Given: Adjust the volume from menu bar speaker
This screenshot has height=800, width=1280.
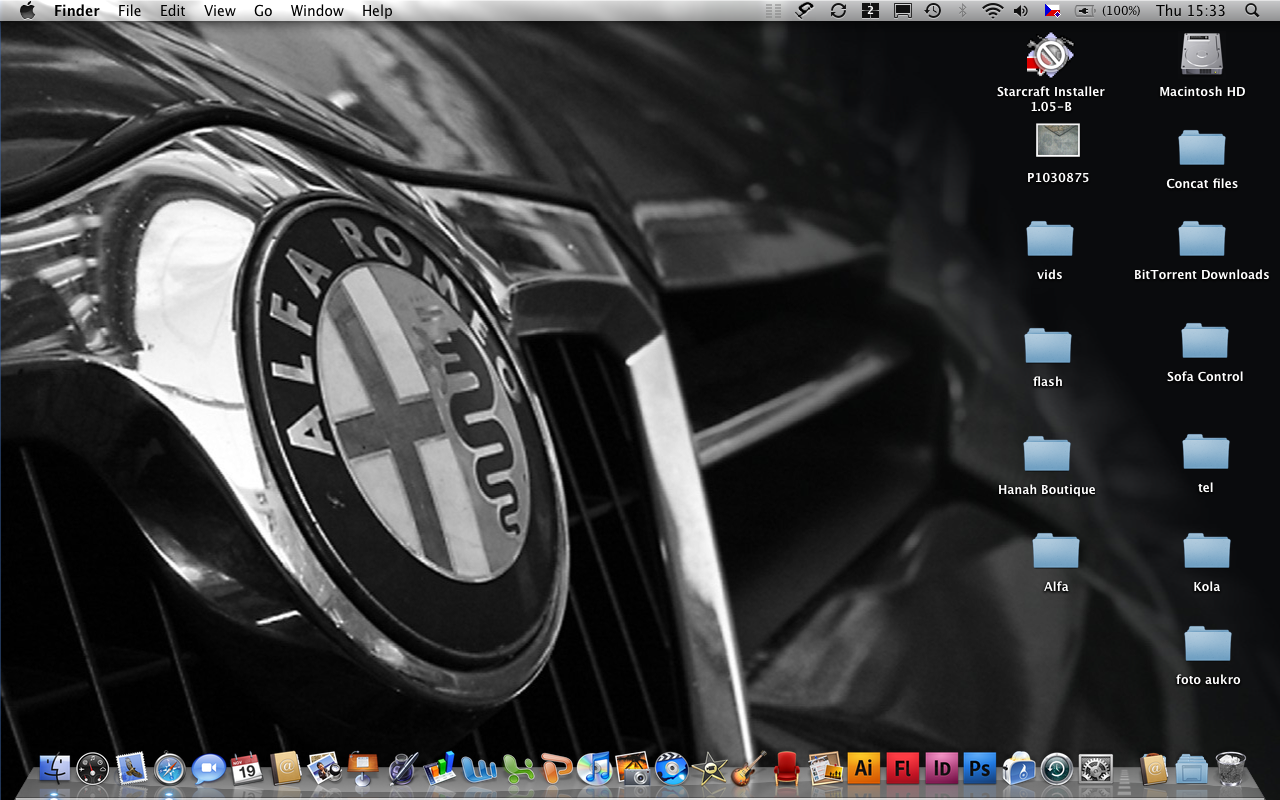Looking at the screenshot, I should pyautogui.click(x=1021, y=11).
